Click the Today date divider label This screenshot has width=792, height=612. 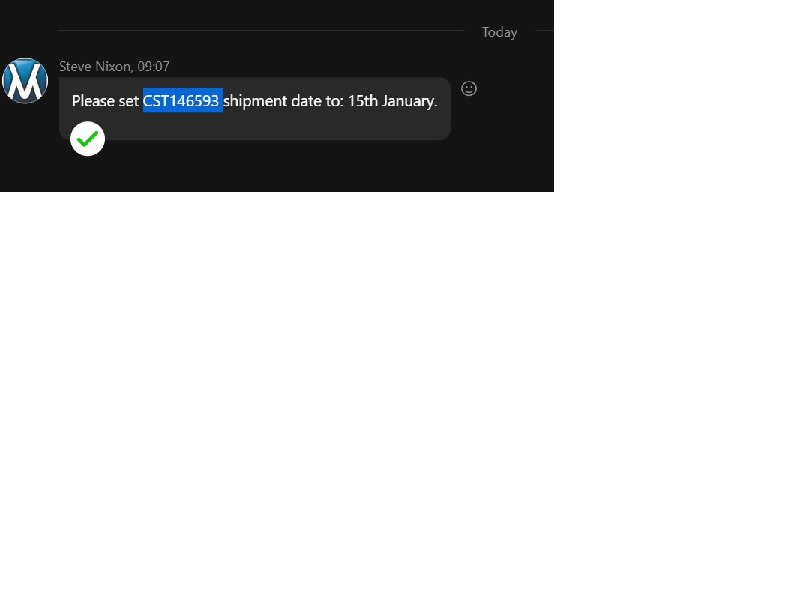499,32
